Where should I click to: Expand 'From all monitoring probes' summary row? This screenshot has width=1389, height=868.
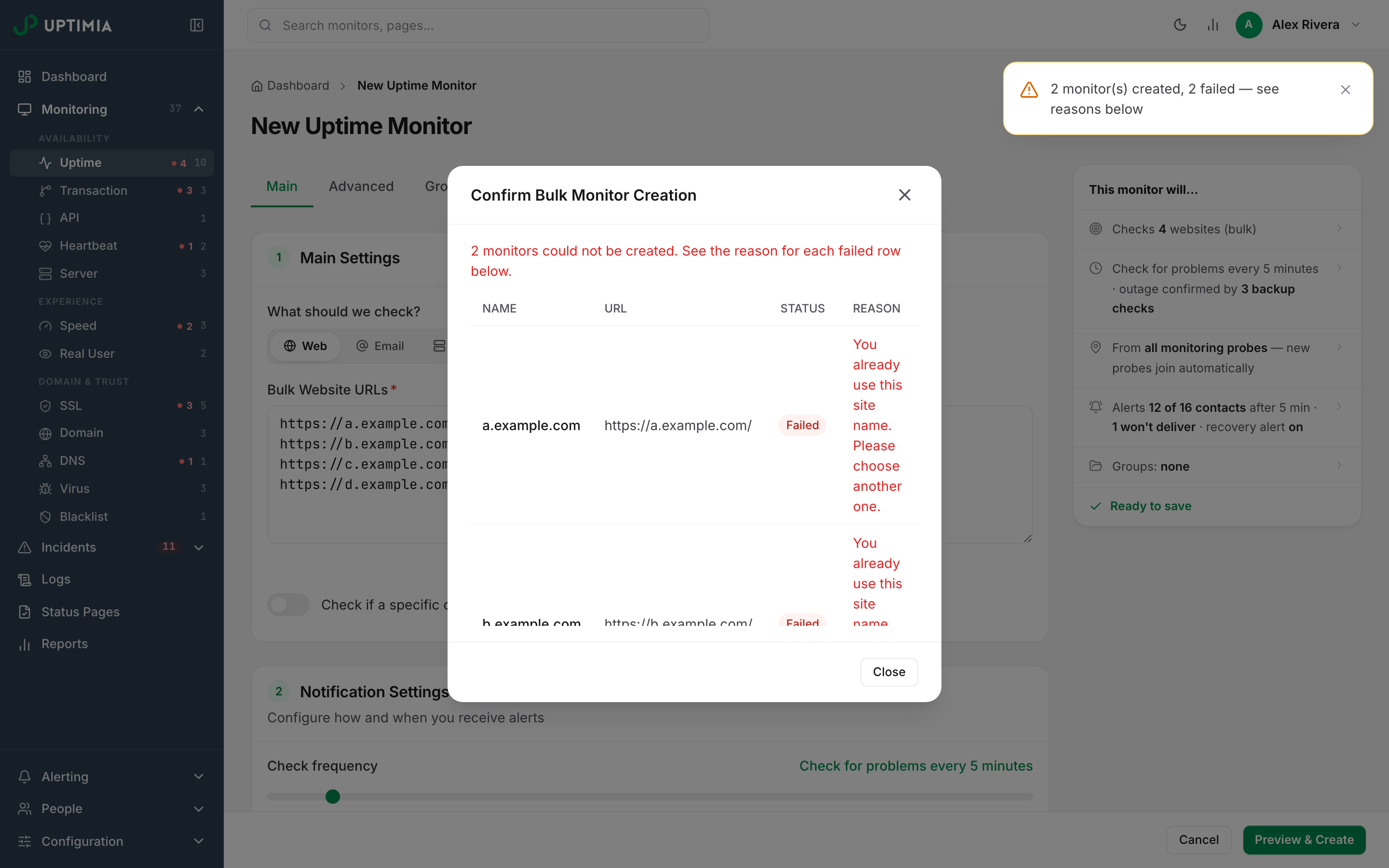coord(1217,358)
